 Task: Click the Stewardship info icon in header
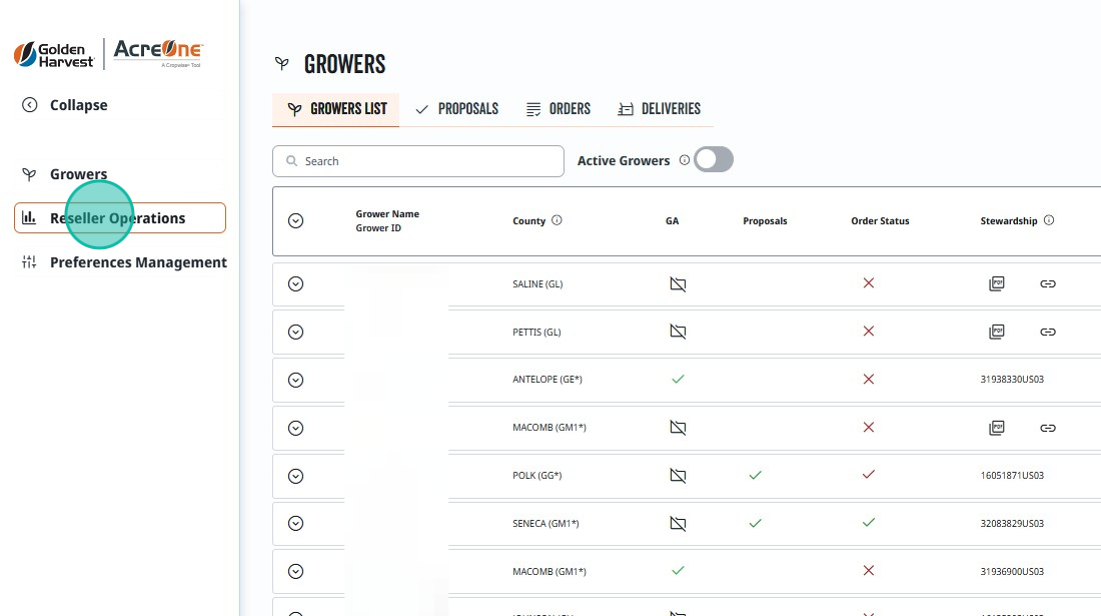click(x=1049, y=221)
